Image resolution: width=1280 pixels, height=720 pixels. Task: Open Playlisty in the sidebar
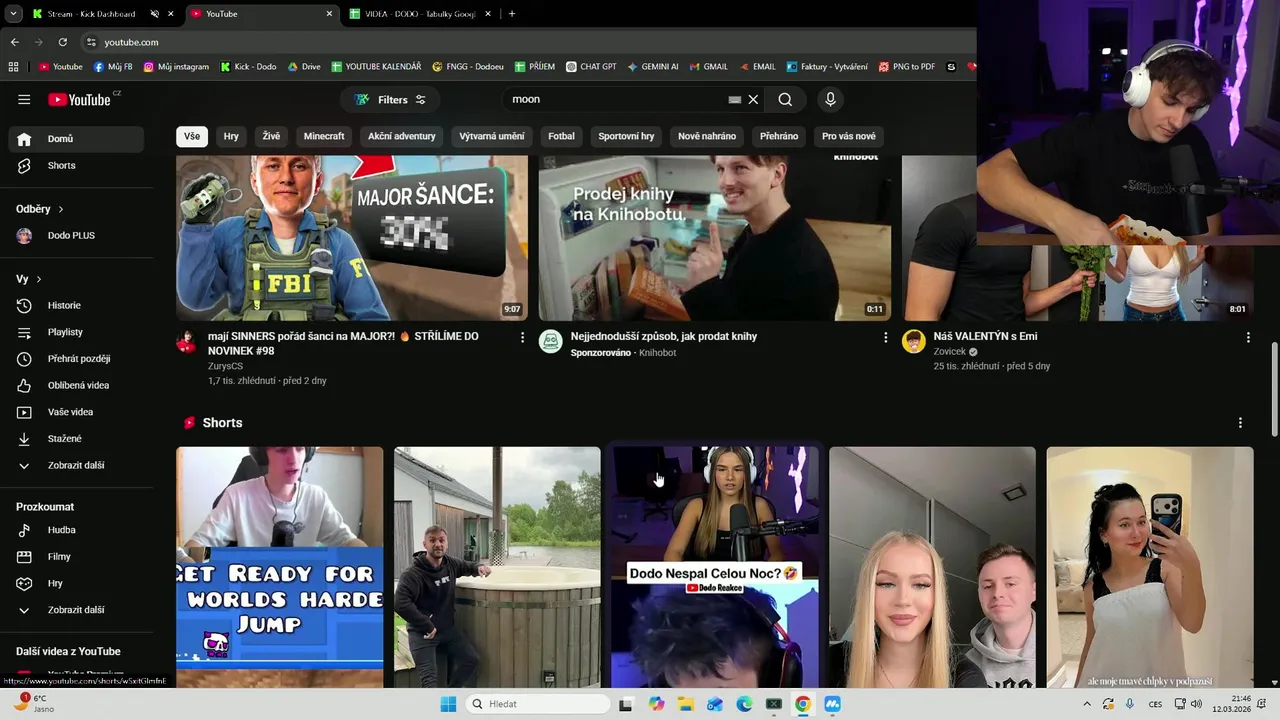(76, 332)
